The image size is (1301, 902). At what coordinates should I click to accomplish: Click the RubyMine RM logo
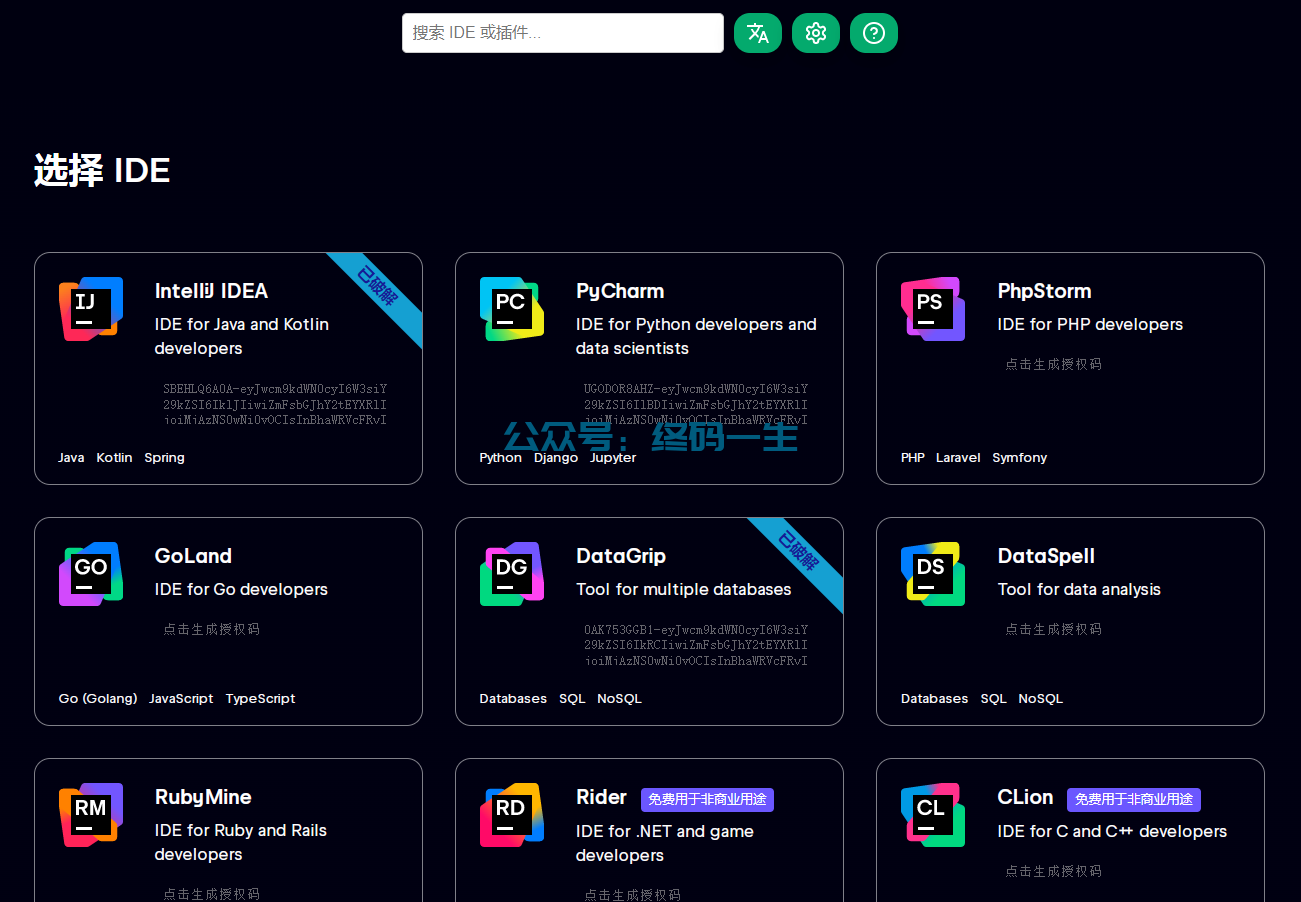coord(91,815)
